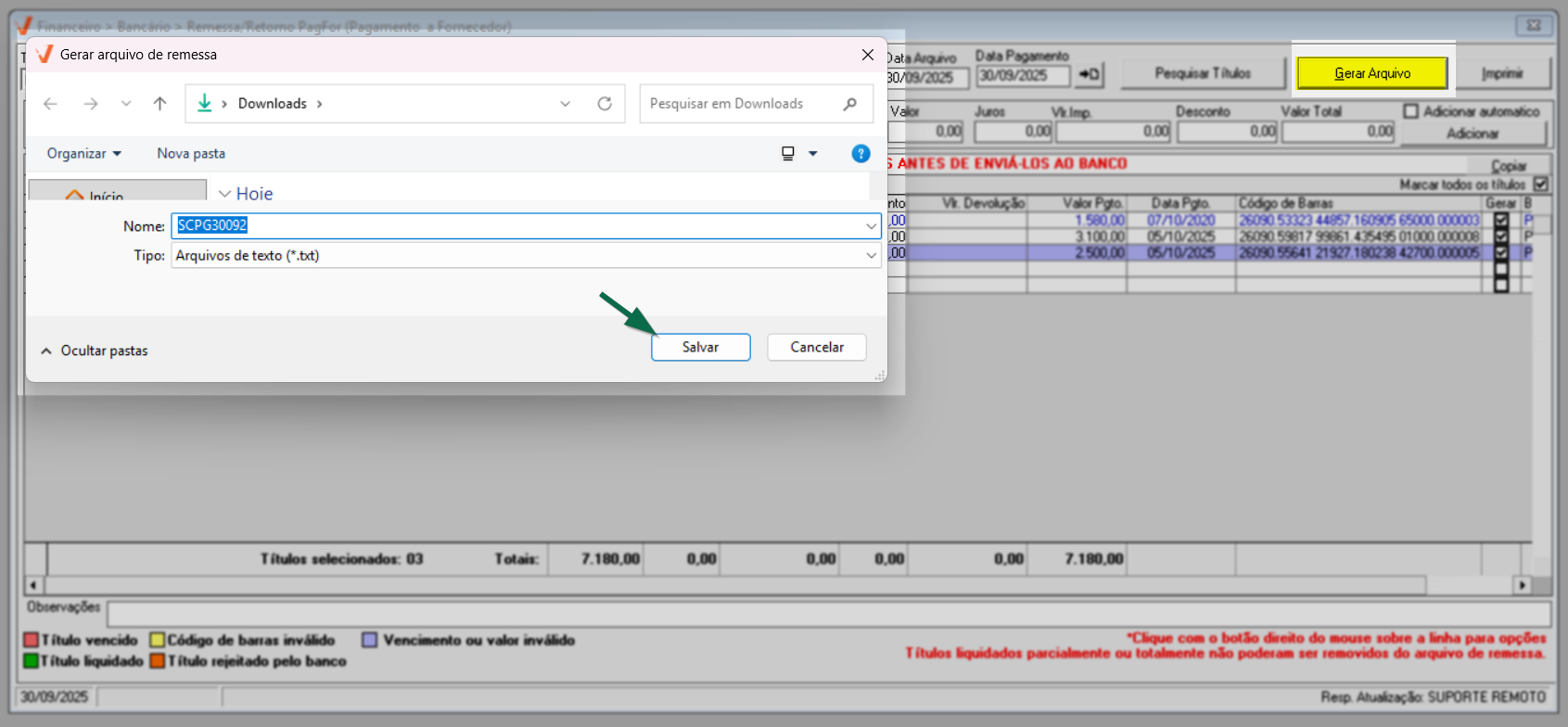Click Gerar Arquivo button

point(1372,73)
